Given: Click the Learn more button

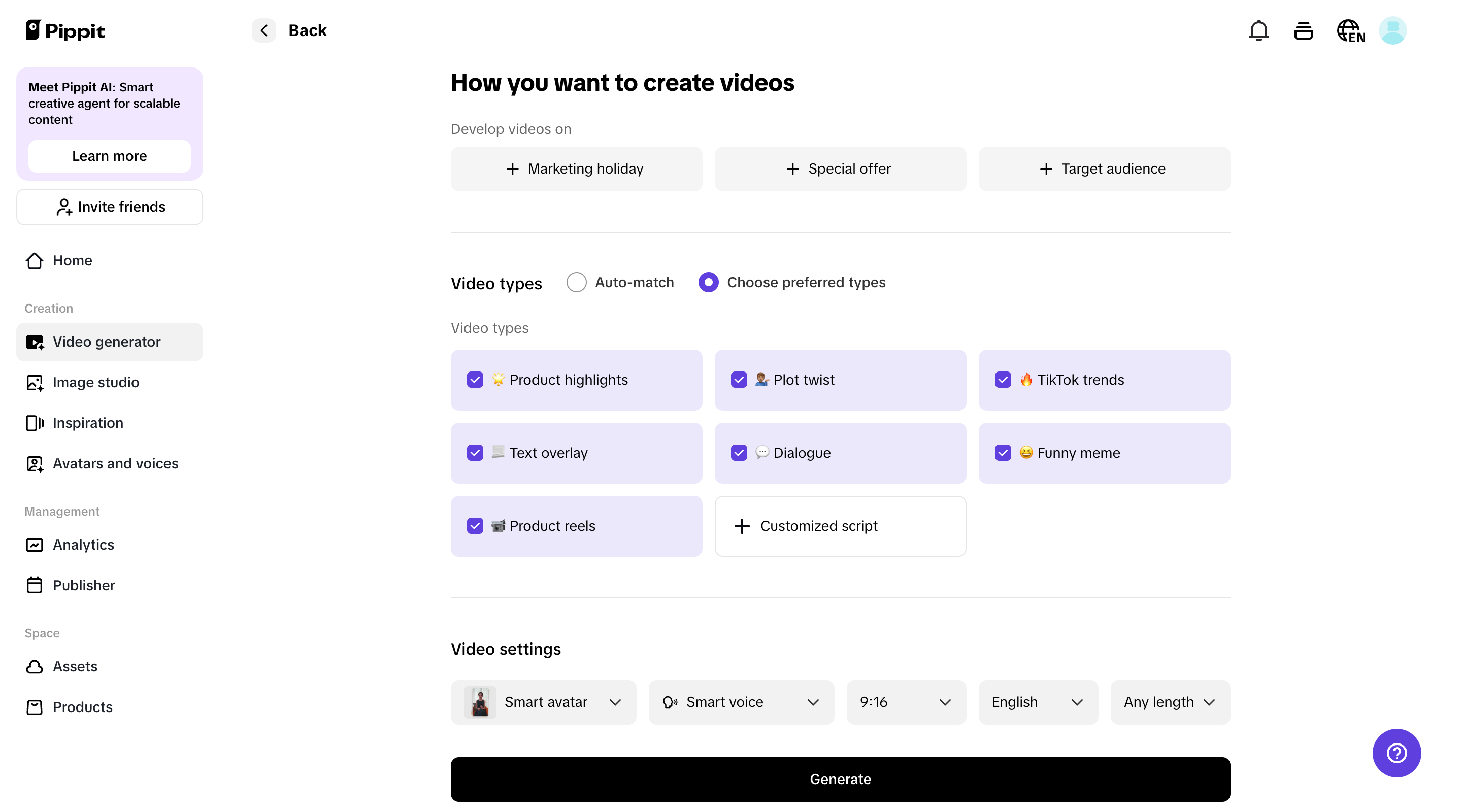Looking at the screenshot, I should click(109, 156).
